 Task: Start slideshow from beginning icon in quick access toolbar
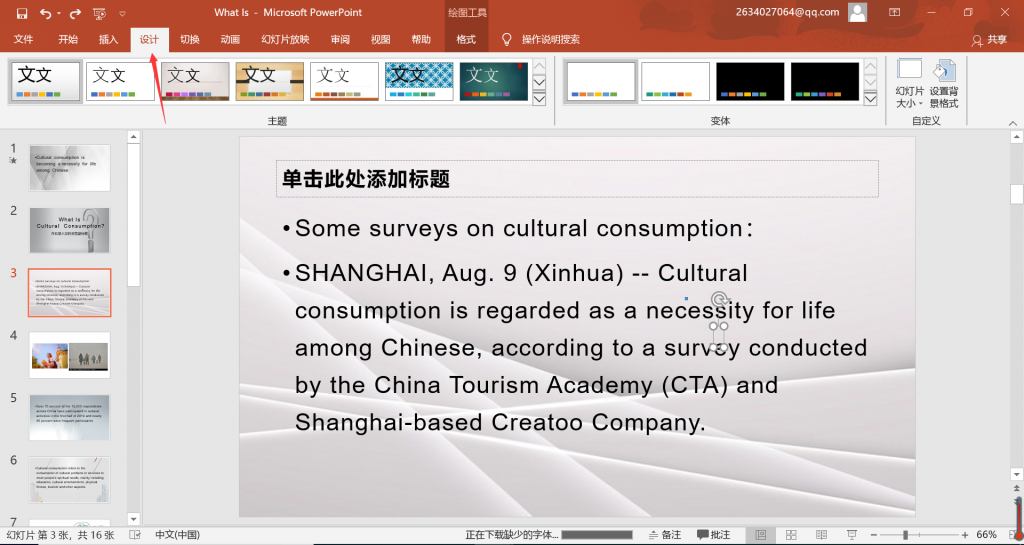point(99,13)
